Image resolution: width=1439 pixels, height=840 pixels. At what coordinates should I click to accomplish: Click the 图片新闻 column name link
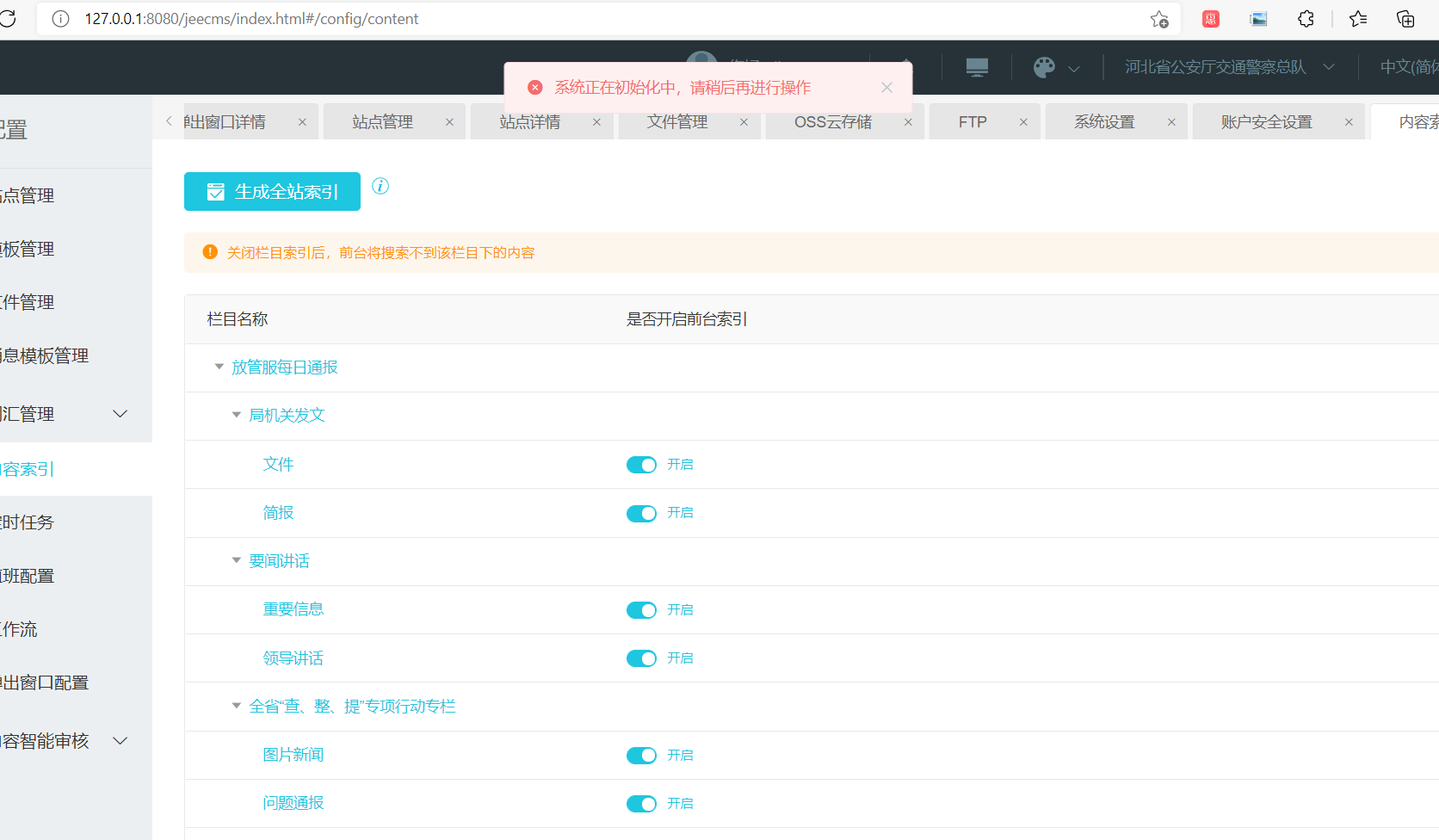coord(293,755)
